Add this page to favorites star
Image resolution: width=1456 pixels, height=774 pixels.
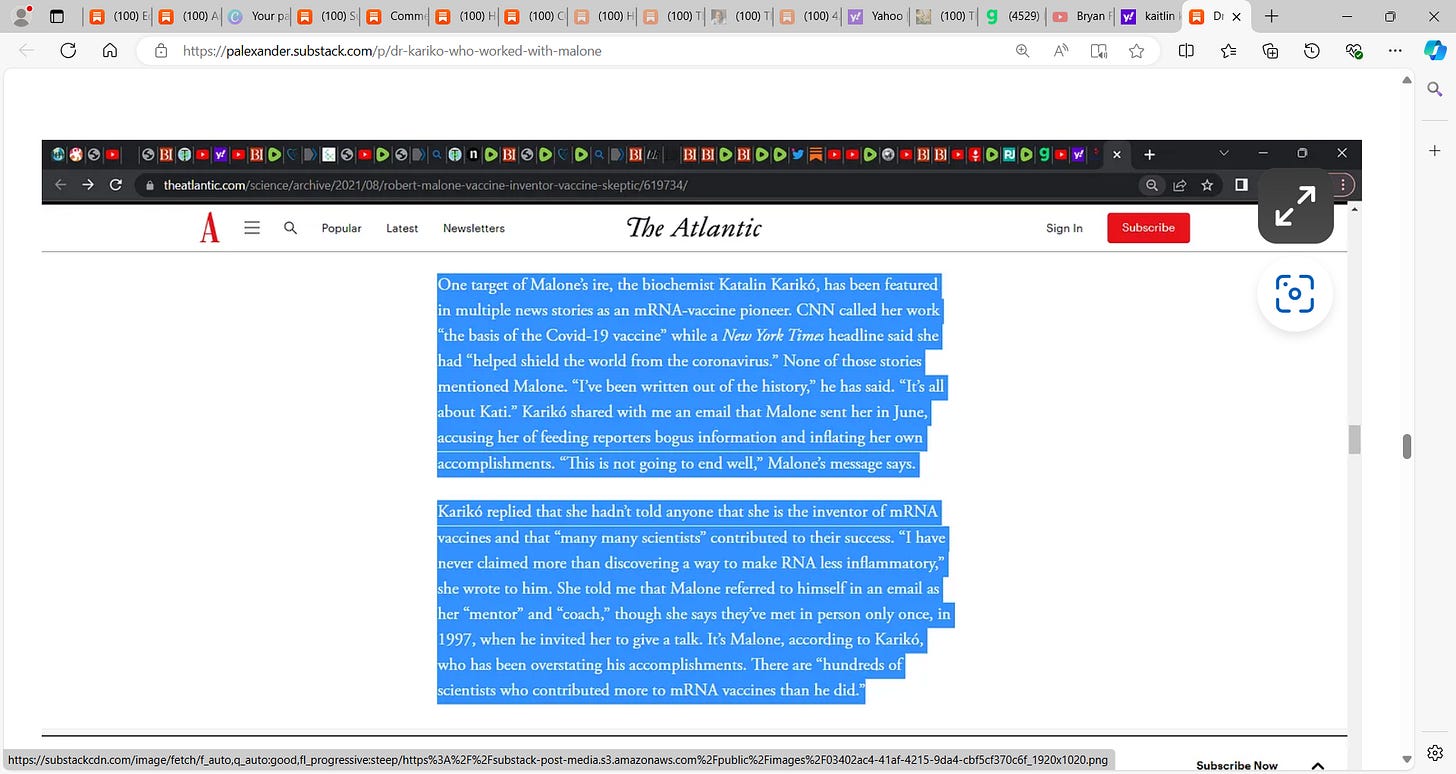(1136, 51)
